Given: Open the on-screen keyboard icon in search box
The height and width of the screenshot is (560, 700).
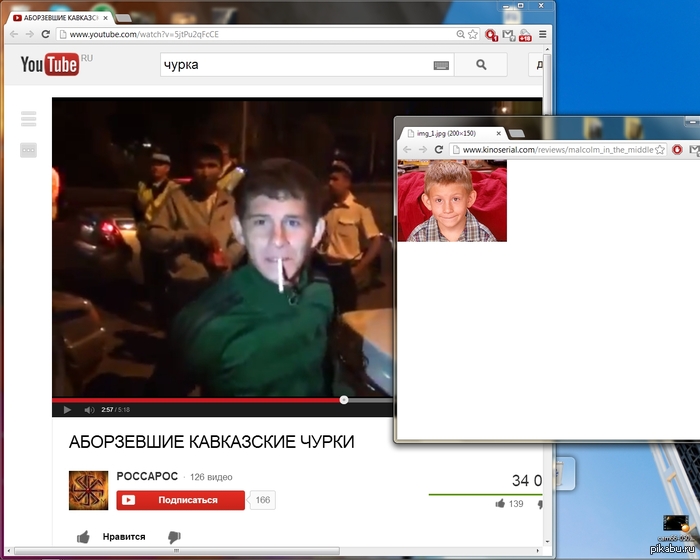Looking at the screenshot, I should click(x=441, y=65).
